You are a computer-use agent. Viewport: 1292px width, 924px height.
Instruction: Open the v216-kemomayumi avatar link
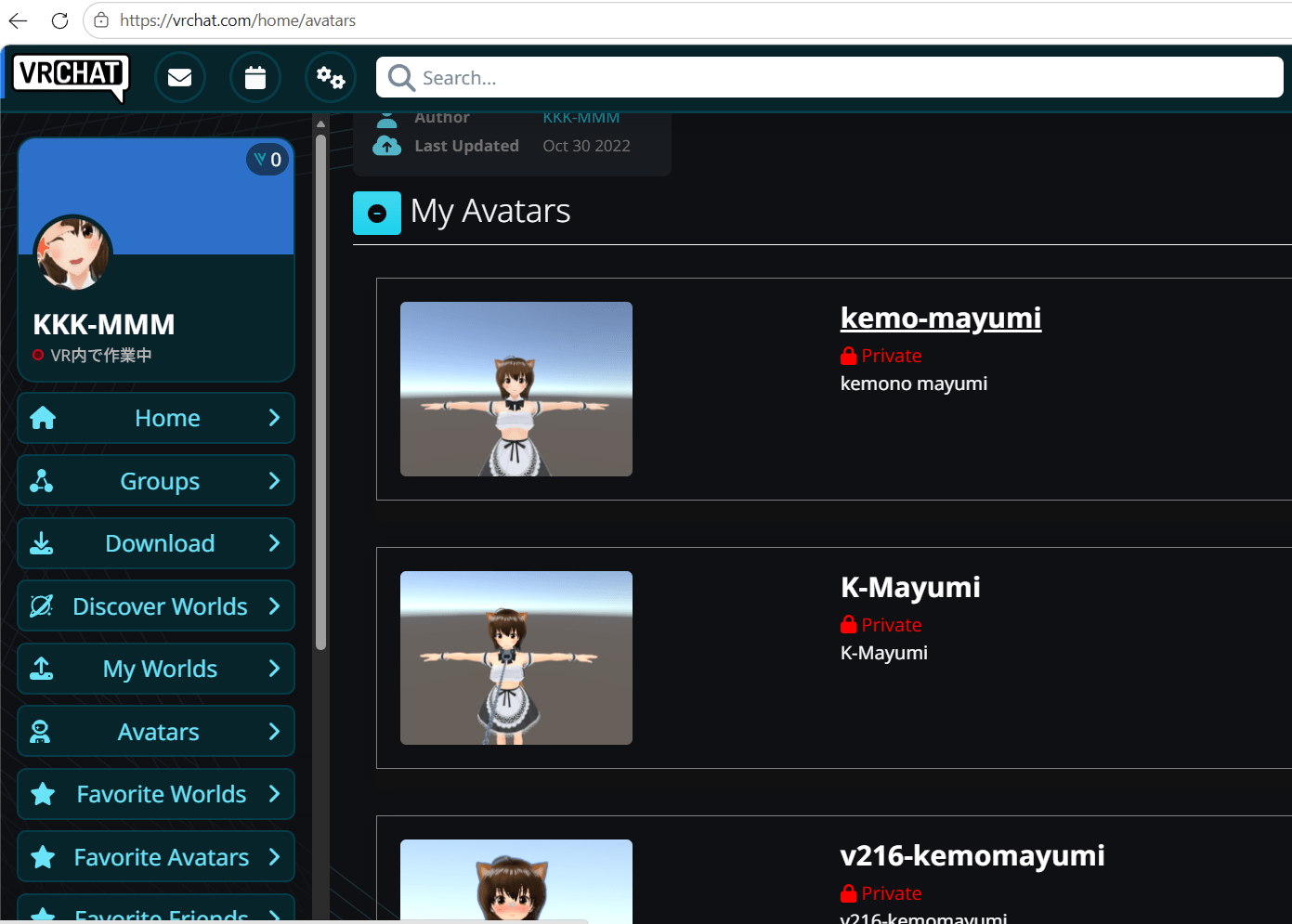click(x=972, y=855)
